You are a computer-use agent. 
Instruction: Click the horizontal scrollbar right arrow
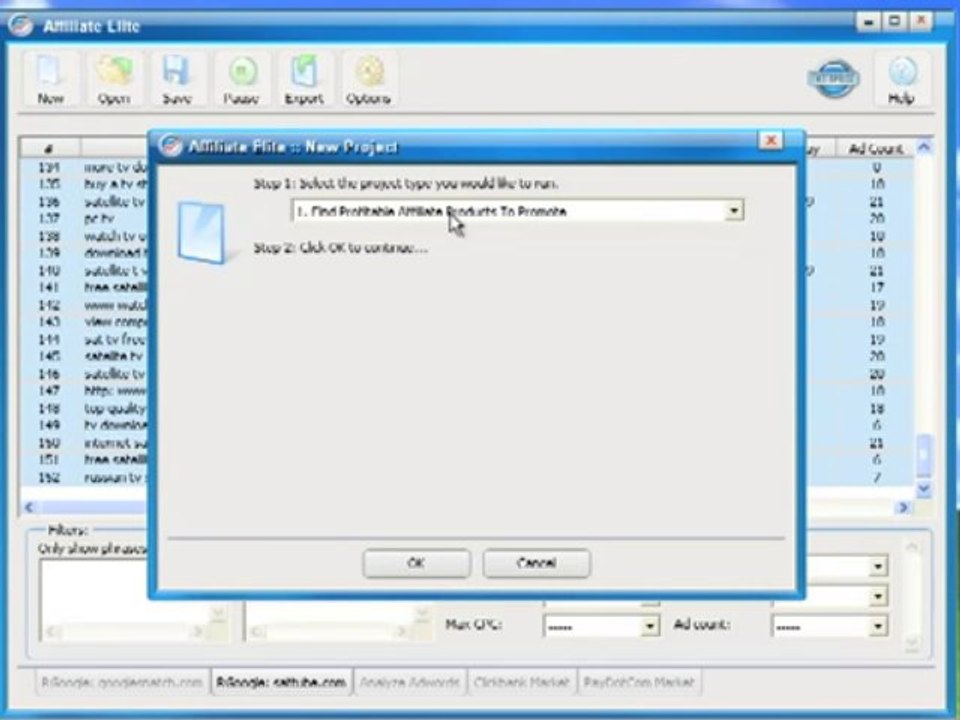(x=904, y=507)
